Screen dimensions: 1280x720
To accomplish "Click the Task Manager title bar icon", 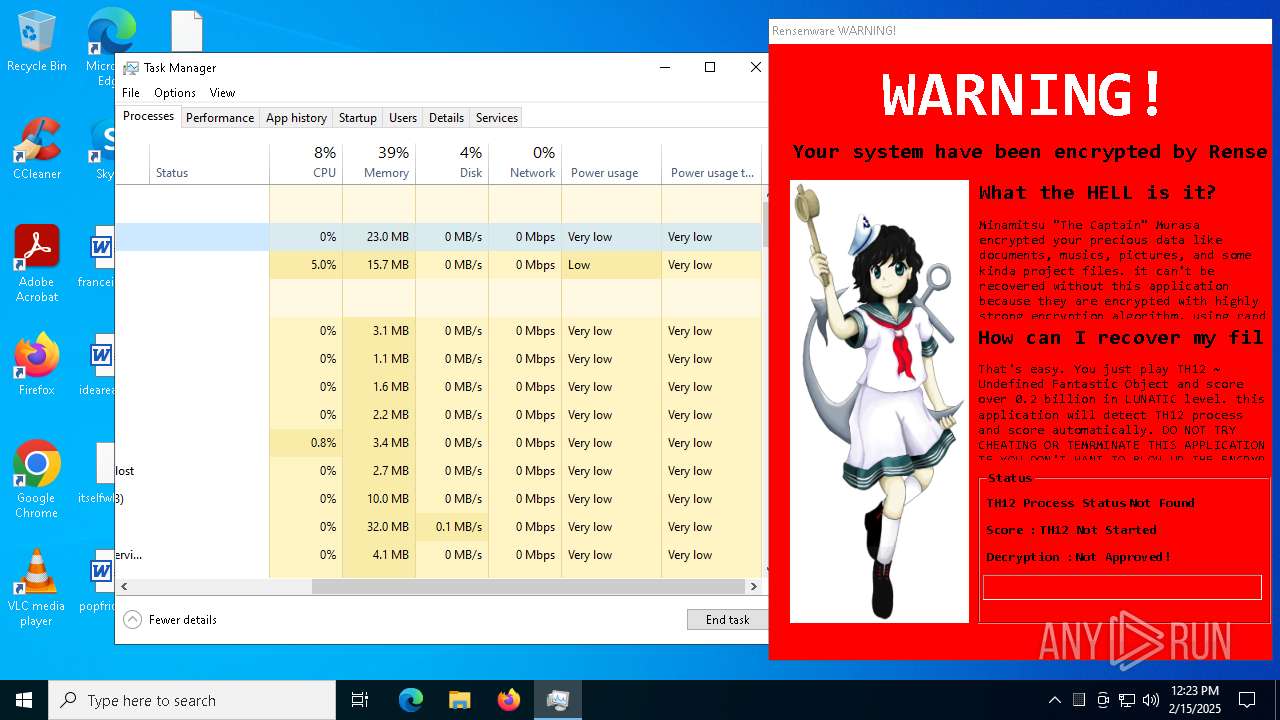I will (x=131, y=68).
